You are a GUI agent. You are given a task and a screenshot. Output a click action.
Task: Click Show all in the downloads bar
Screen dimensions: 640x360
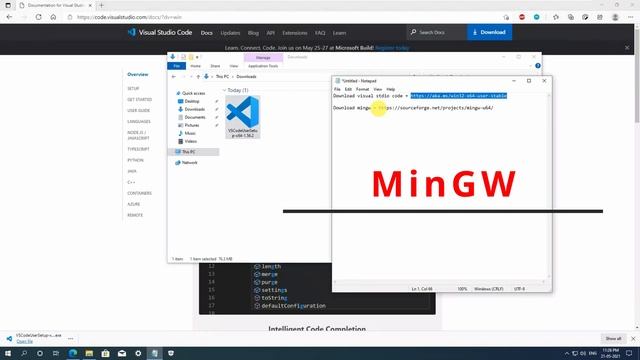(613, 338)
